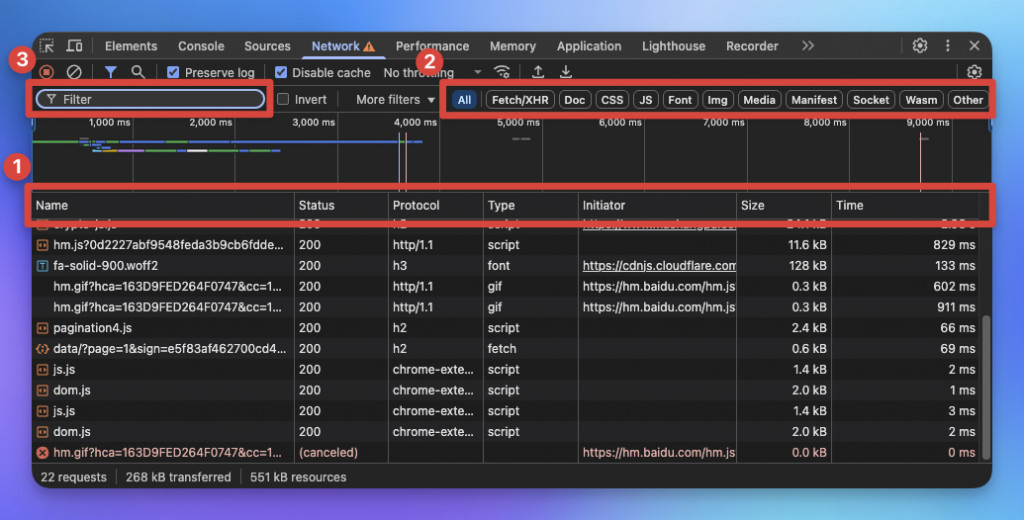Toggle the funnel filter icon
1024x520 pixels.
point(111,72)
